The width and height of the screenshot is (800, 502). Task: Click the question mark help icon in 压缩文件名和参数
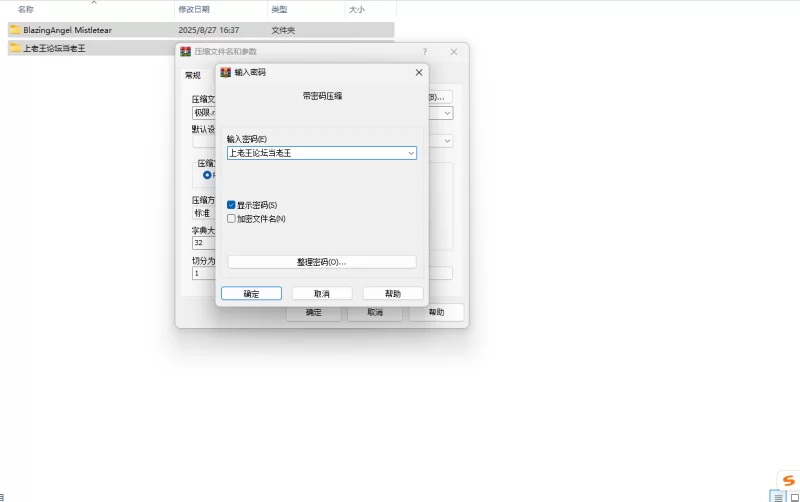(x=424, y=52)
